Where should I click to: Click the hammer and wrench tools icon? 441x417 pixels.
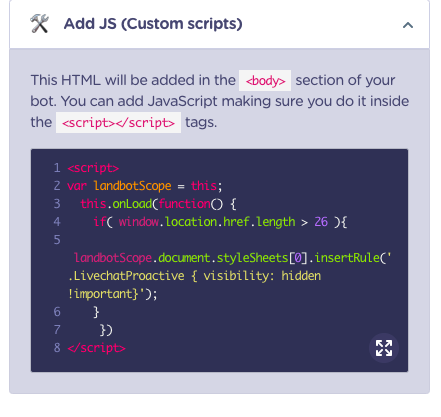point(39,24)
